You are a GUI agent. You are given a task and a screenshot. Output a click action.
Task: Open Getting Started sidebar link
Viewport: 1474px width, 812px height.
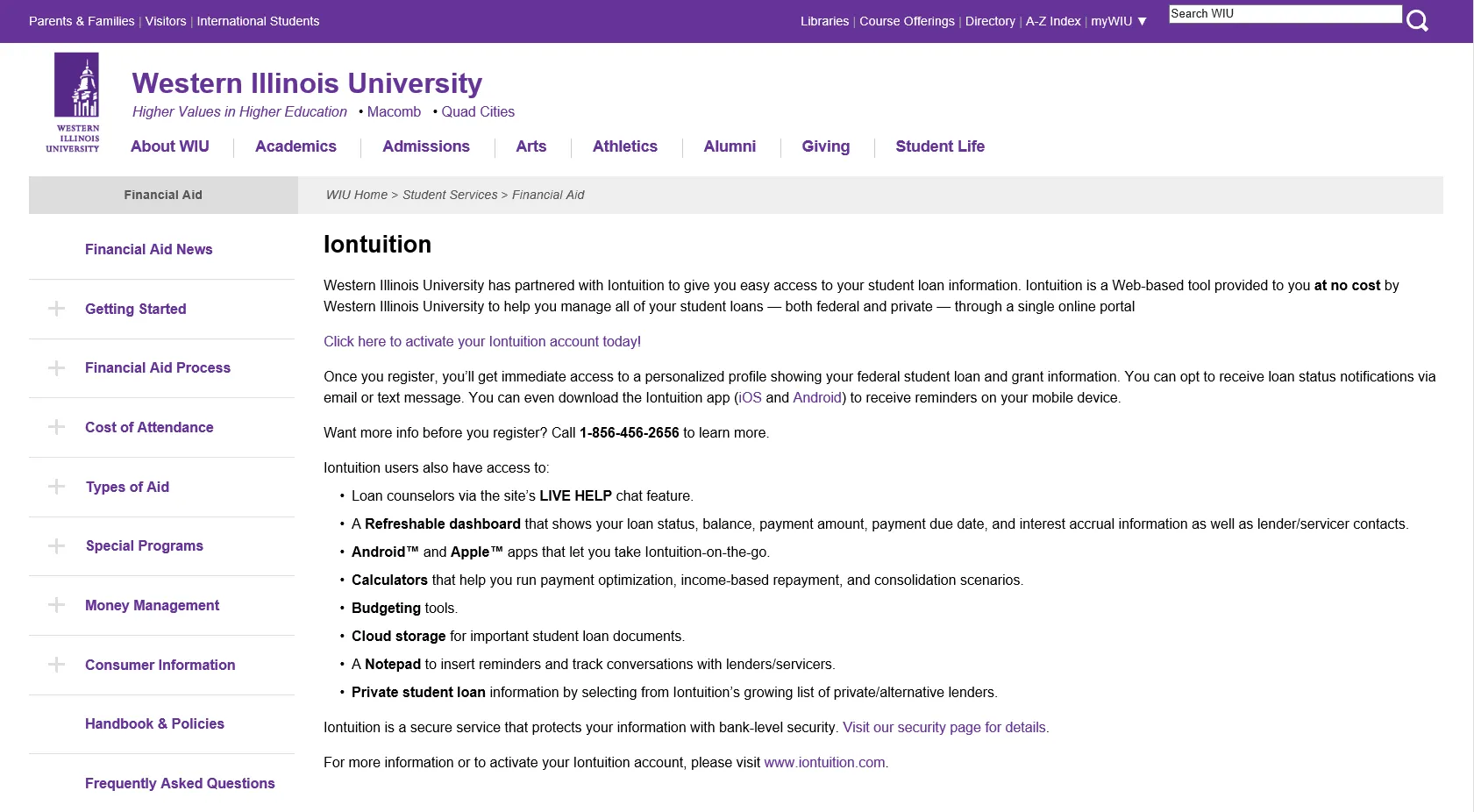point(135,310)
